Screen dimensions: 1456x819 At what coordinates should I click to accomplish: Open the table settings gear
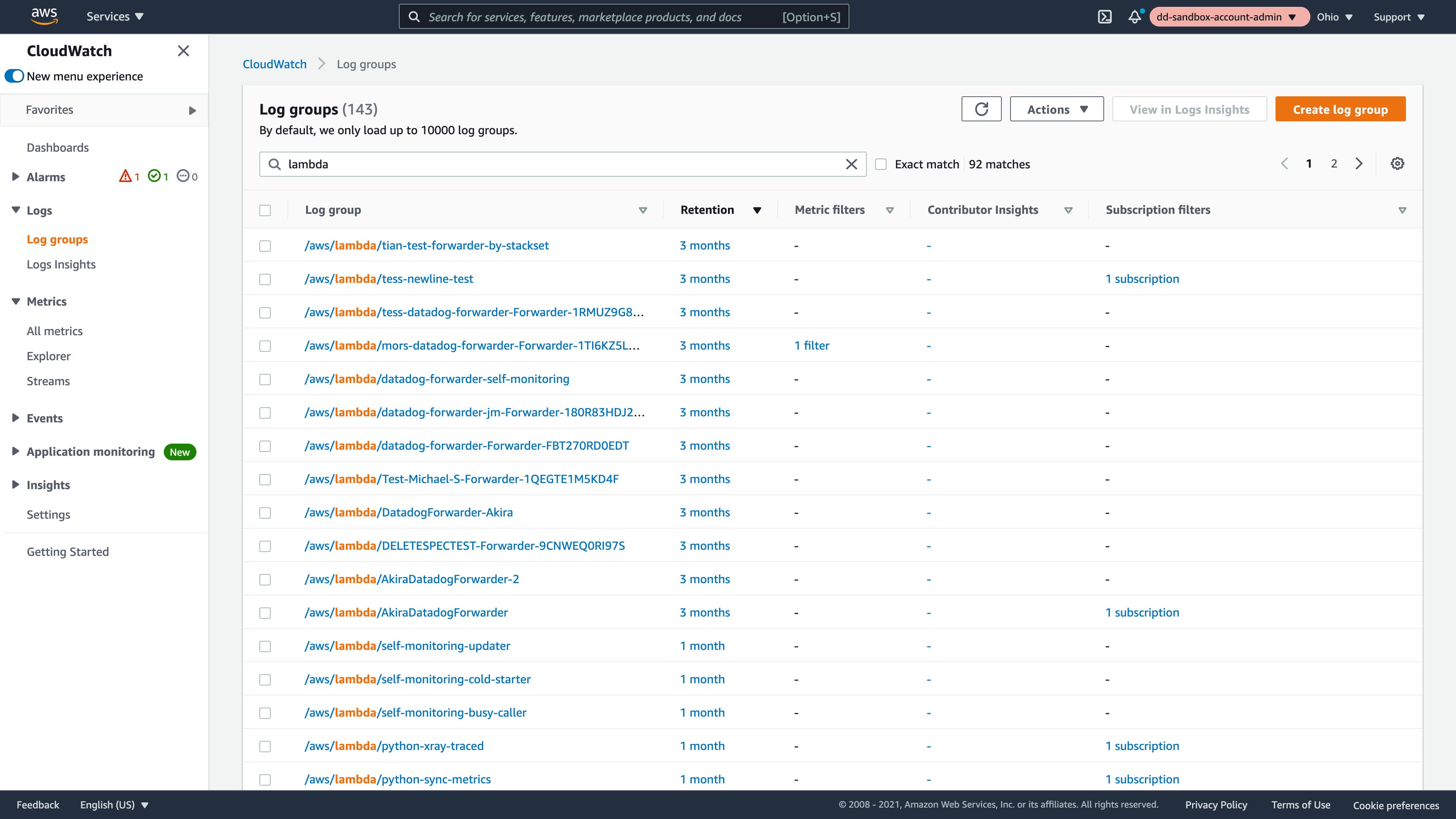point(1397,163)
